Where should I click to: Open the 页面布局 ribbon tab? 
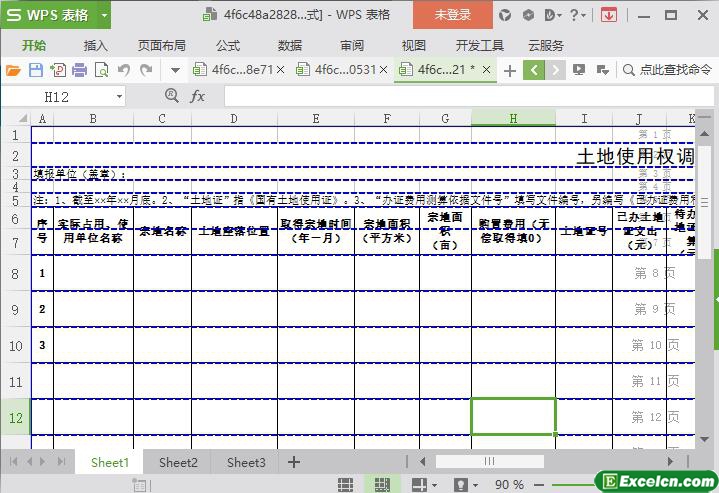point(161,45)
